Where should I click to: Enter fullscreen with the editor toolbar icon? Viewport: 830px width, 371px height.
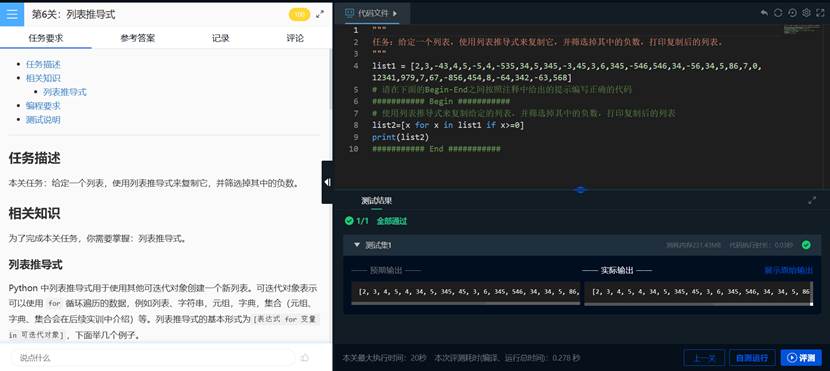click(x=820, y=13)
